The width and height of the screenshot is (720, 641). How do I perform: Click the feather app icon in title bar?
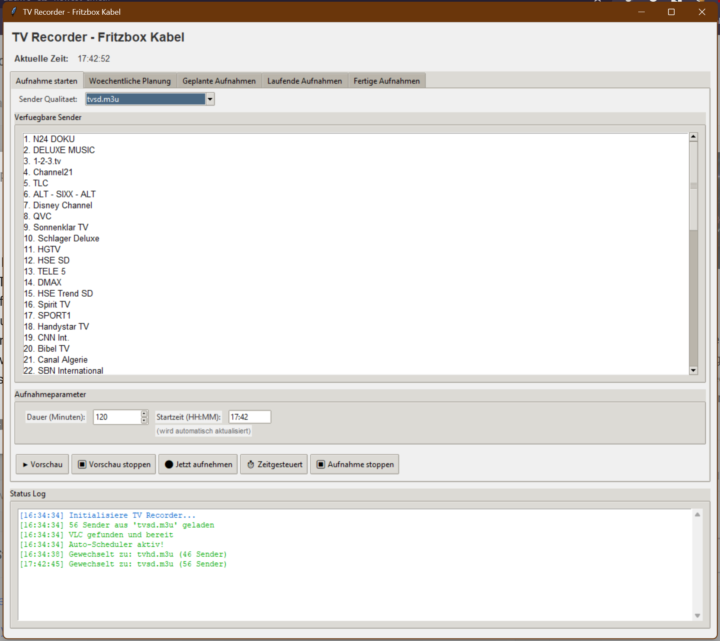click(14, 11)
